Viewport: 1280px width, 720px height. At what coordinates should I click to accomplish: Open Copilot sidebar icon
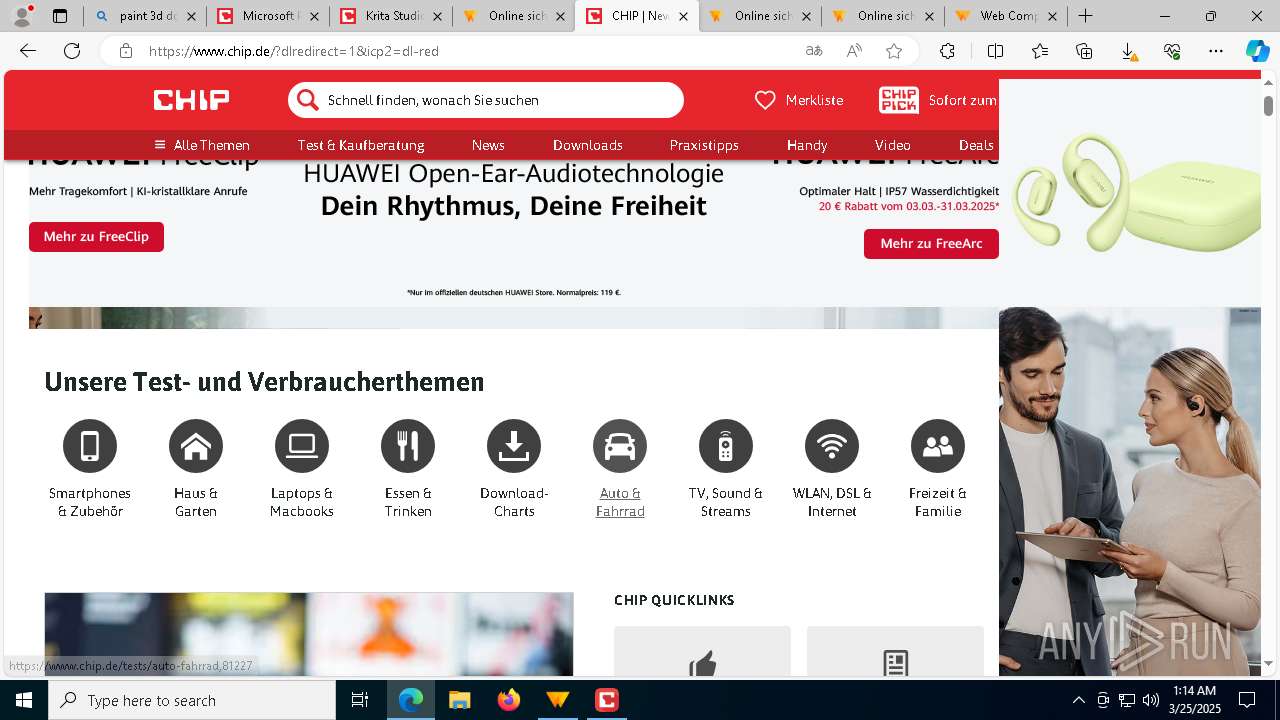(x=1258, y=51)
